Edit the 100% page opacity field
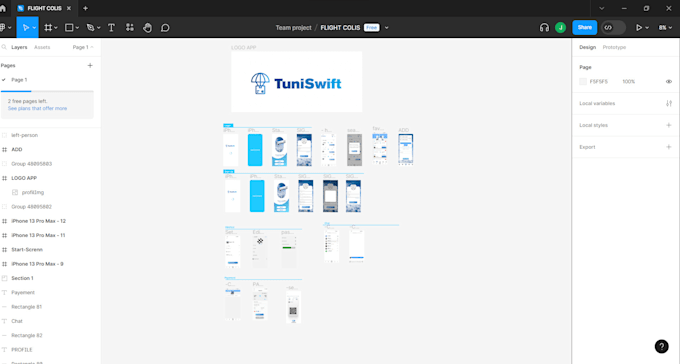The height and width of the screenshot is (364, 680). (x=628, y=82)
